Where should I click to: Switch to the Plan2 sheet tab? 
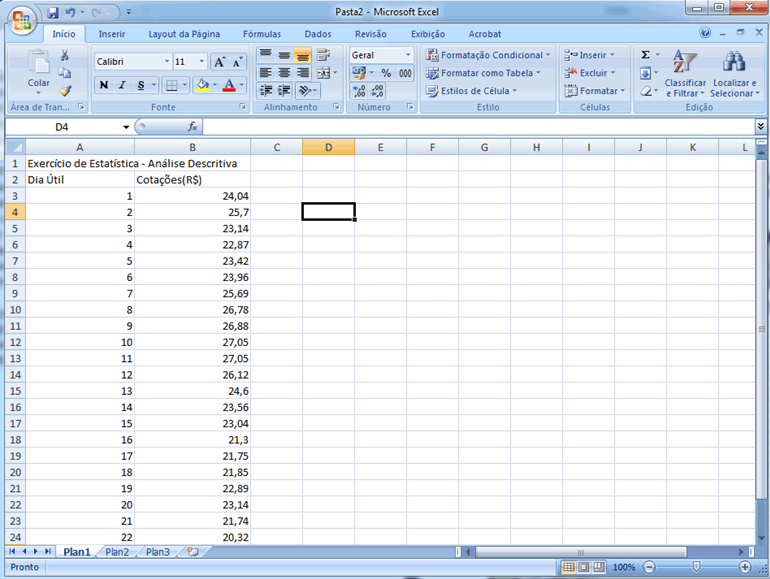point(117,551)
